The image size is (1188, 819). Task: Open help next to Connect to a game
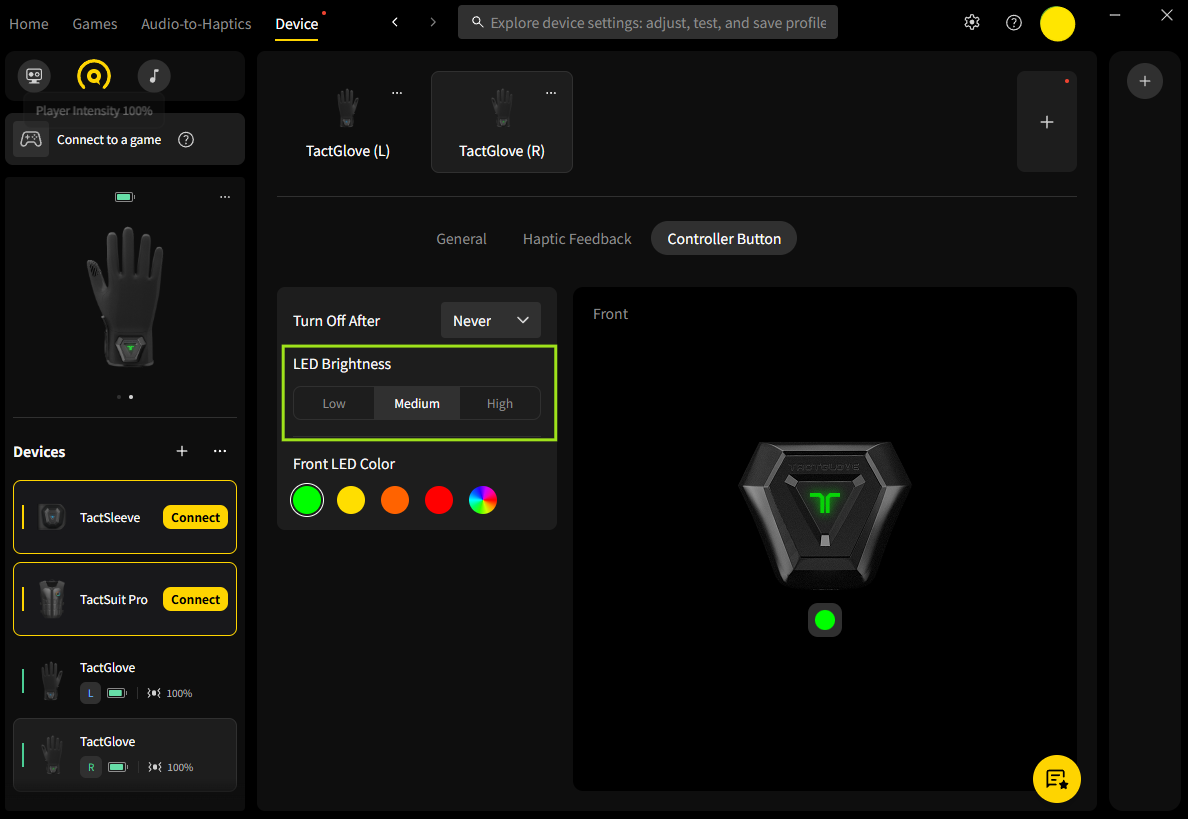point(186,139)
